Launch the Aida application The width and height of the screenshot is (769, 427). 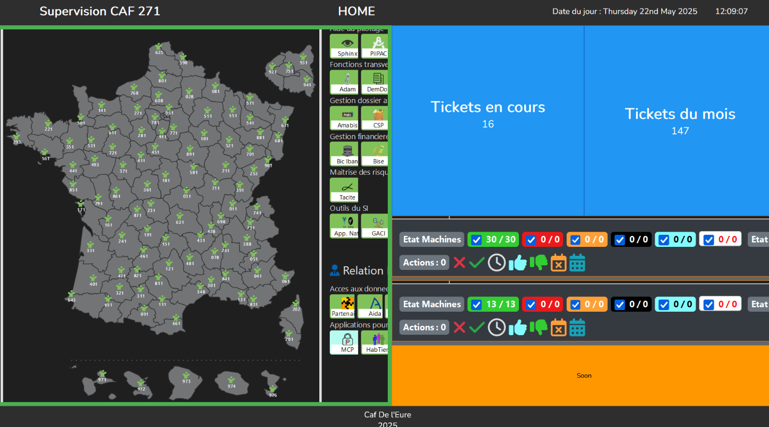tap(370, 306)
